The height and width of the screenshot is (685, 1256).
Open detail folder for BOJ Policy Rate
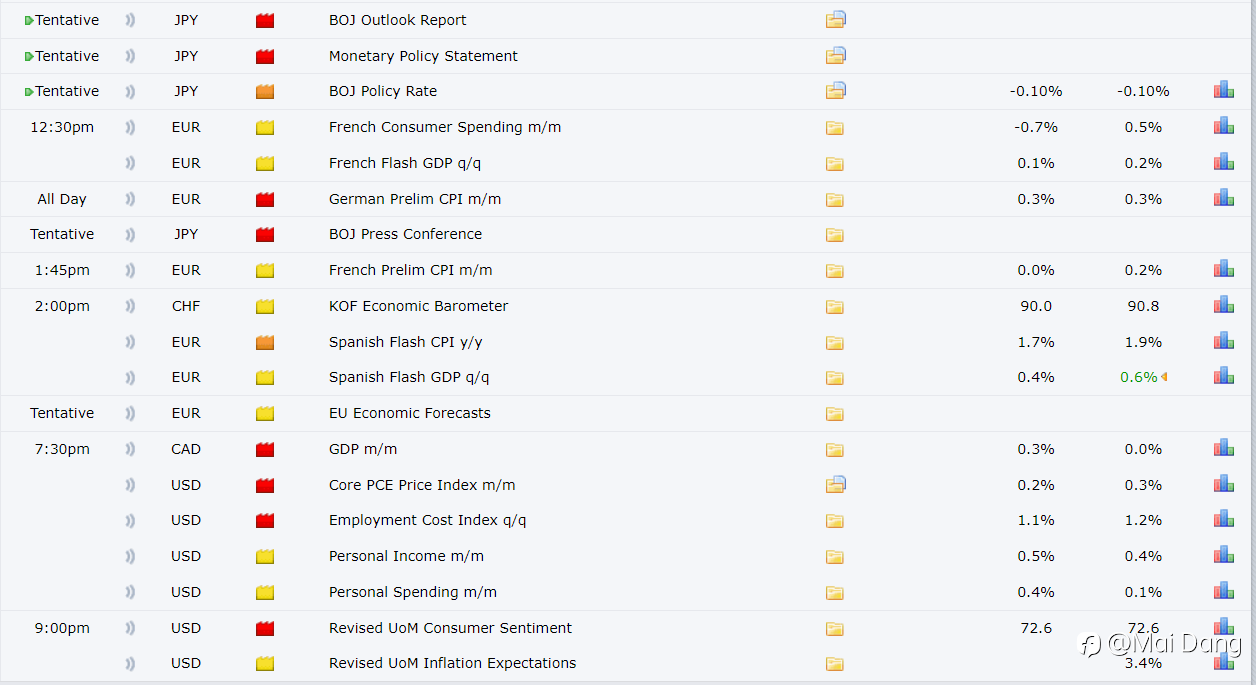click(x=836, y=90)
